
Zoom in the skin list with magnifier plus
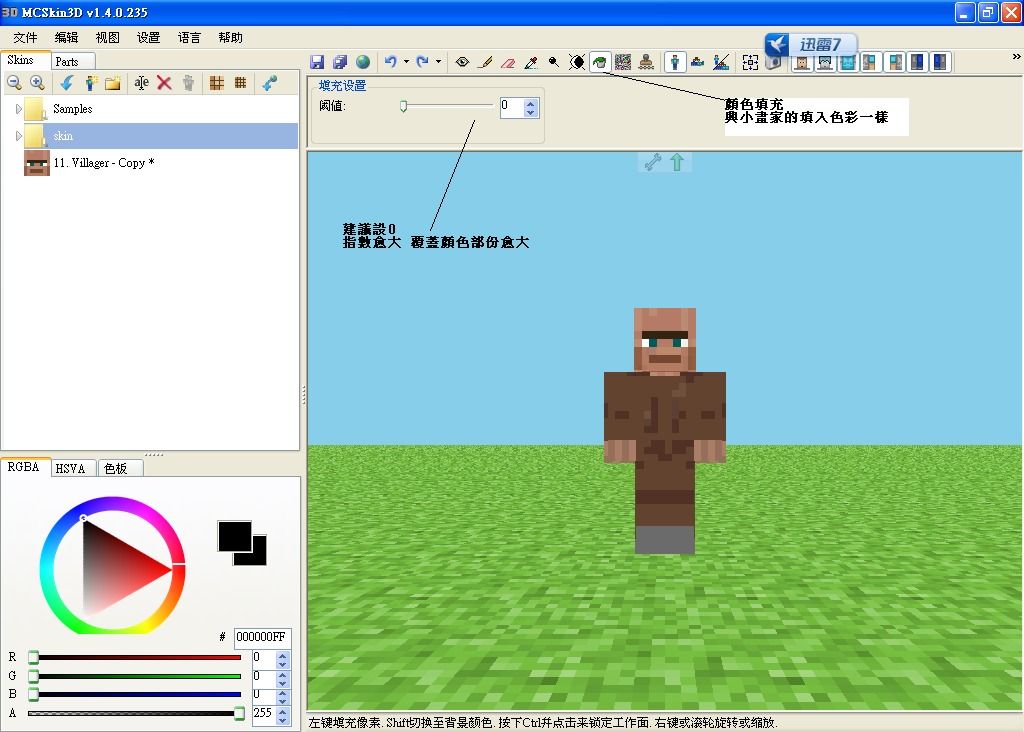click(x=37, y=84)
